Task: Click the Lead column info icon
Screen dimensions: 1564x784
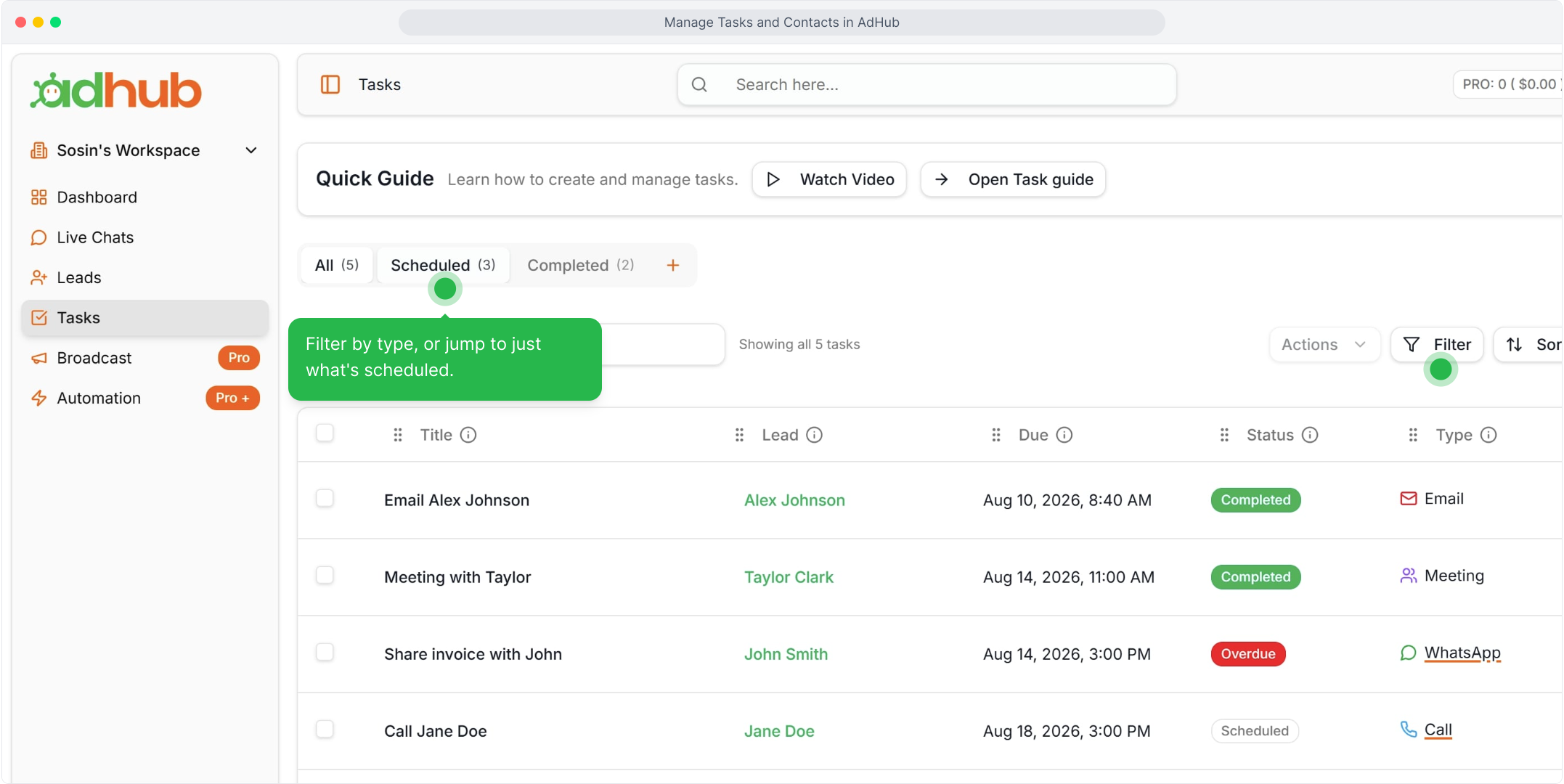Action: [x=815, y=435]
